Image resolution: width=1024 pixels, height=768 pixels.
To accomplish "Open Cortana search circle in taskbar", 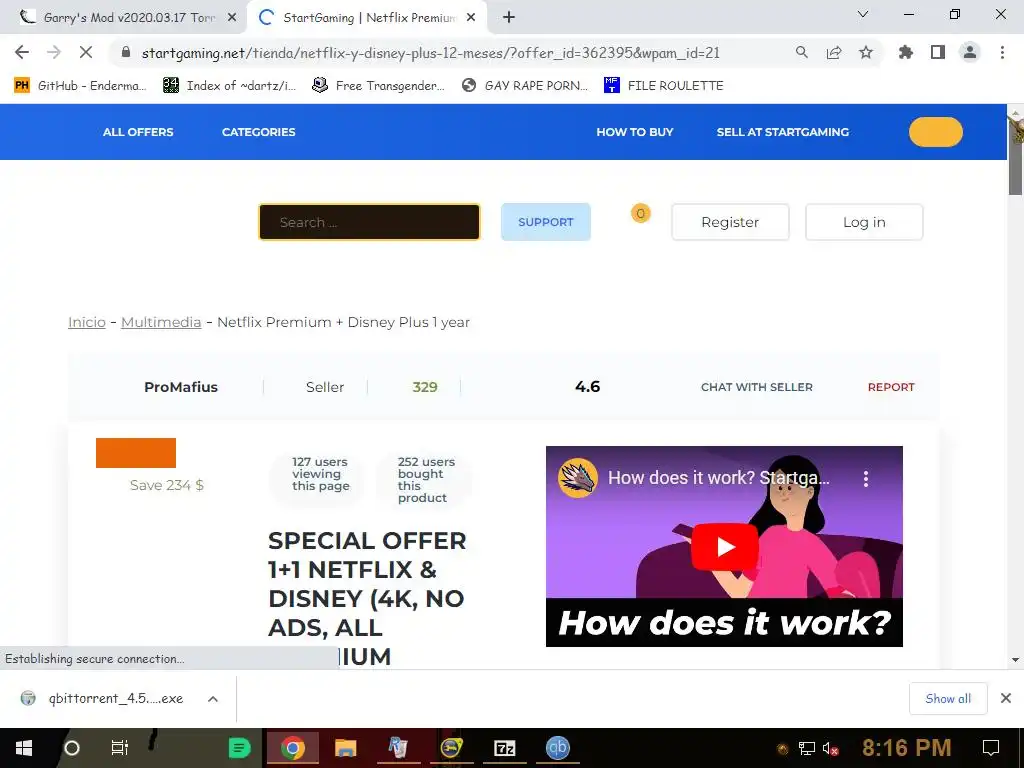I will tap(72, 748).
